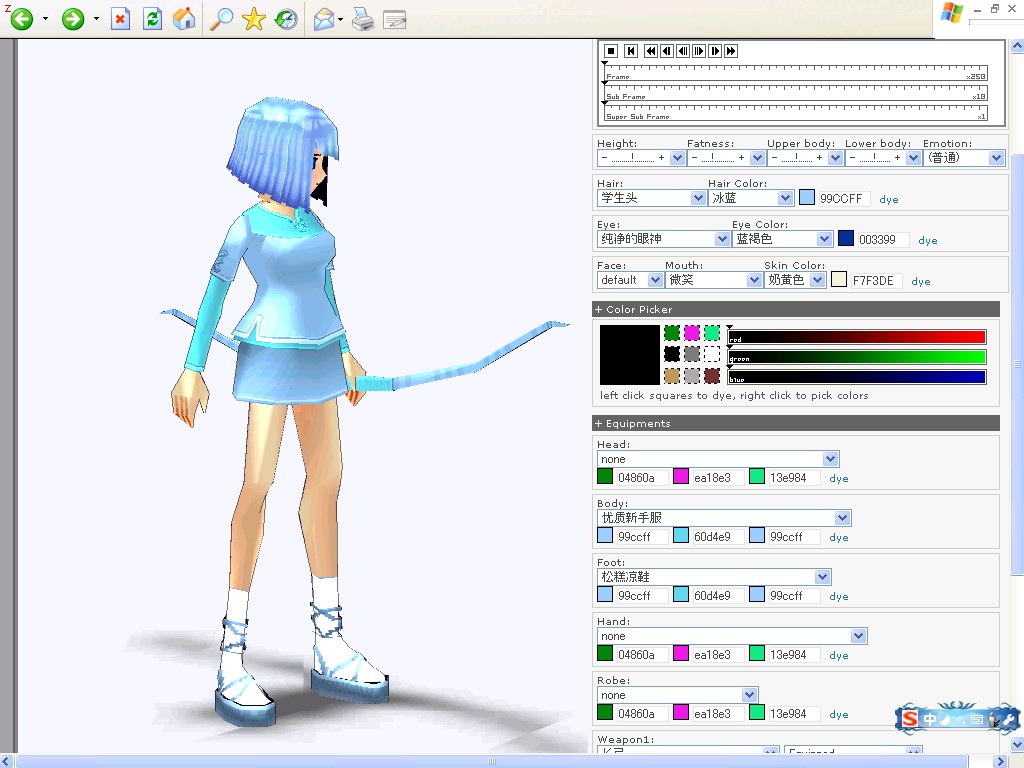Collapse the Equipments section header
Viewport: 1024px width, 768px height.
(x=796, y=423)
